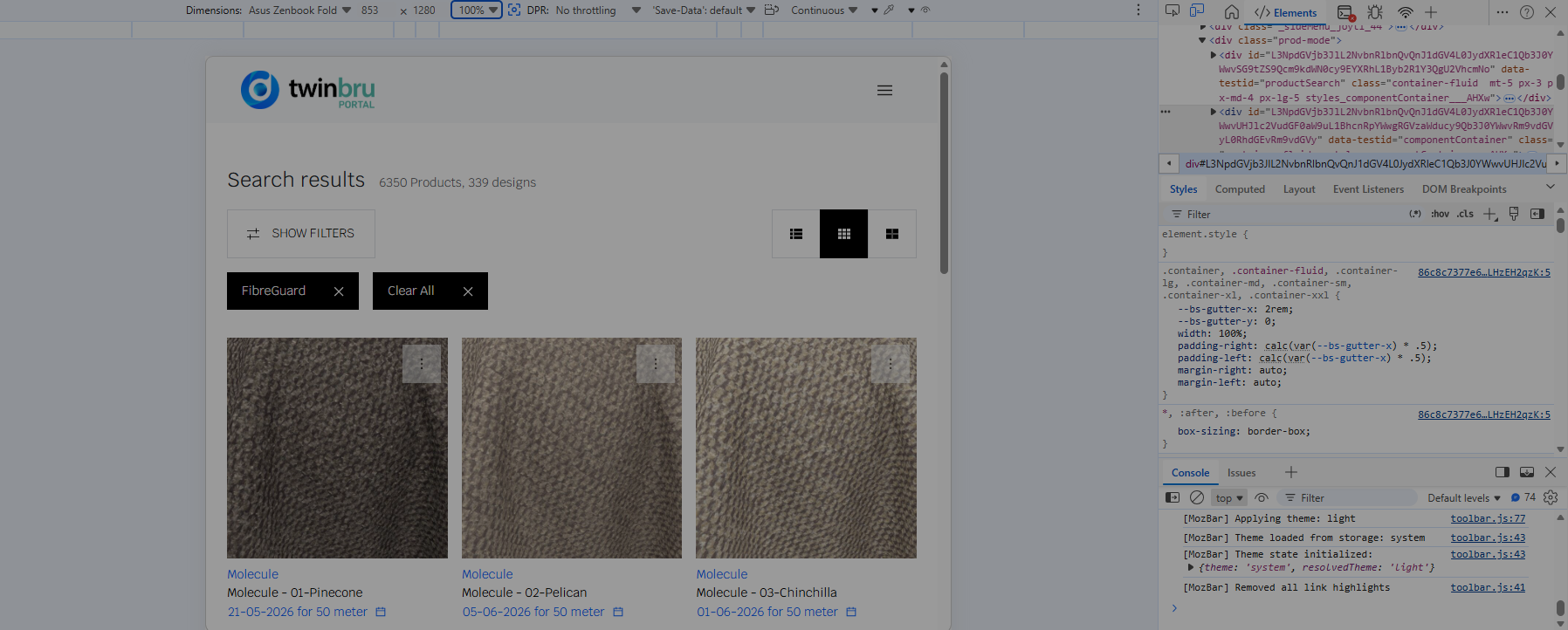Screen dimensions: 1568x630
Task: Switch to the Layout tab
Action: pyautogui.click(x=1299, y=189)
